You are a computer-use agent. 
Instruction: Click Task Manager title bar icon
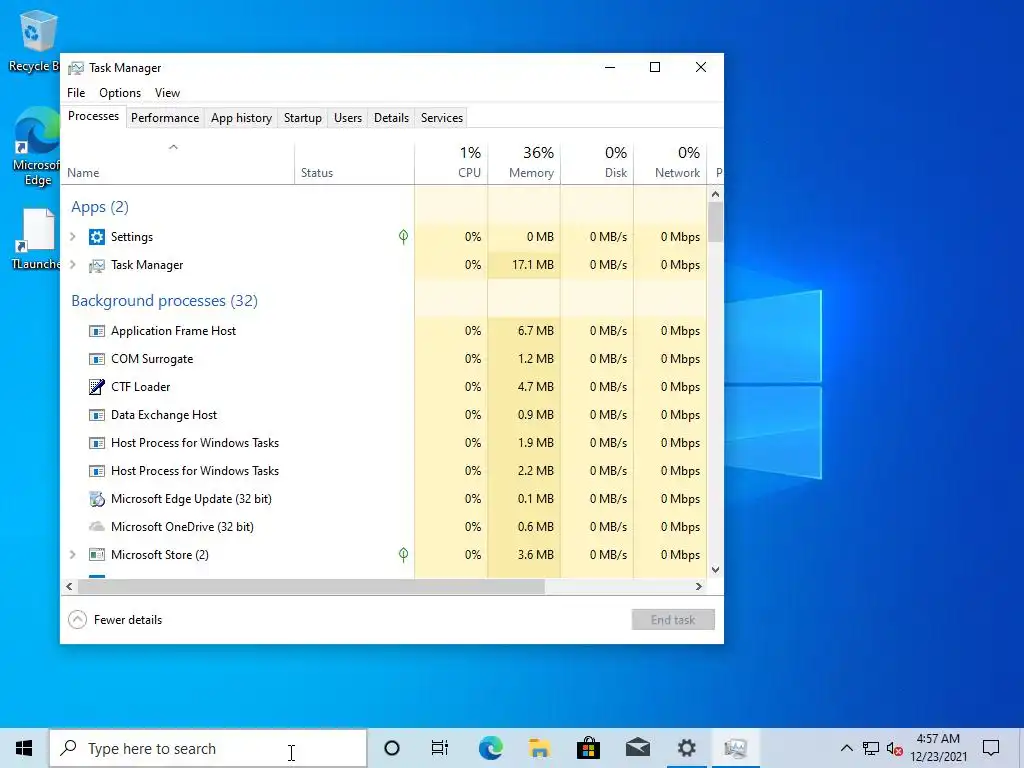[x=76, y=68]
